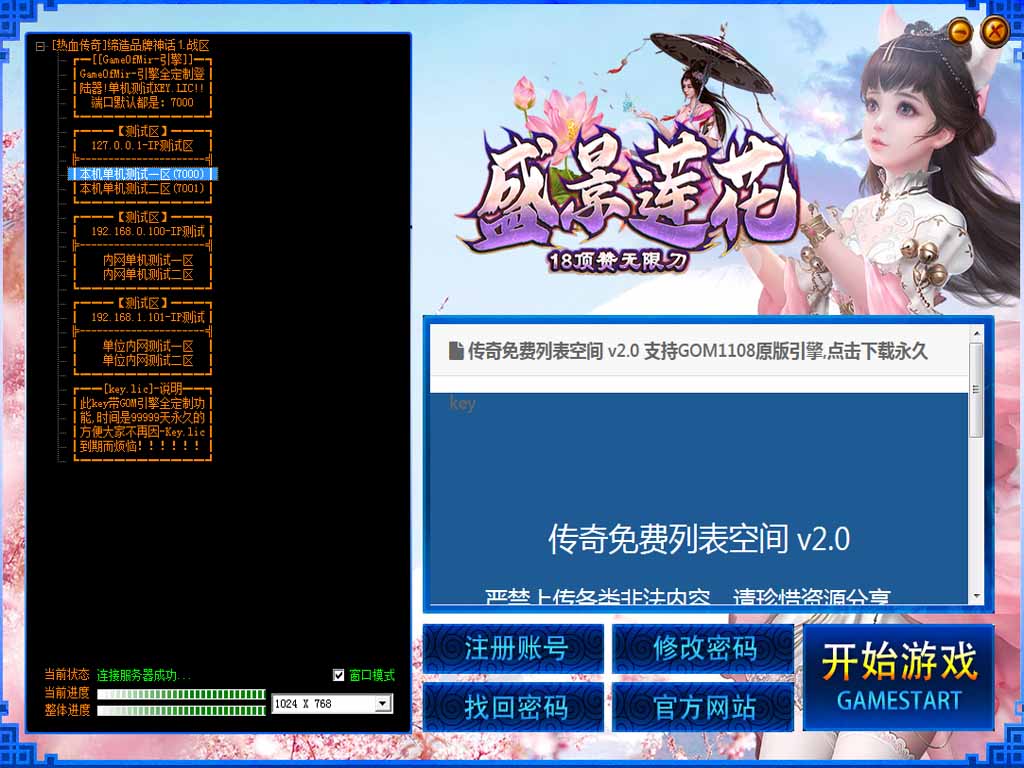
Task: Pick 单位内网测试二区 server
Action: pyautogui.click(x=148, y=360)
